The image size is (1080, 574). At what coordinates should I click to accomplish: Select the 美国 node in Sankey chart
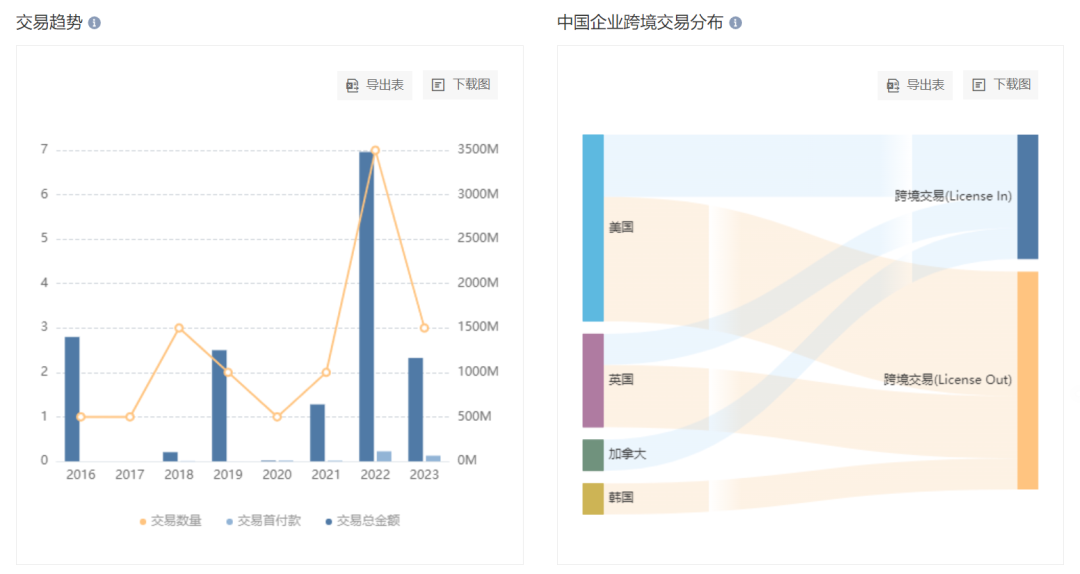[x=593, y=227]
